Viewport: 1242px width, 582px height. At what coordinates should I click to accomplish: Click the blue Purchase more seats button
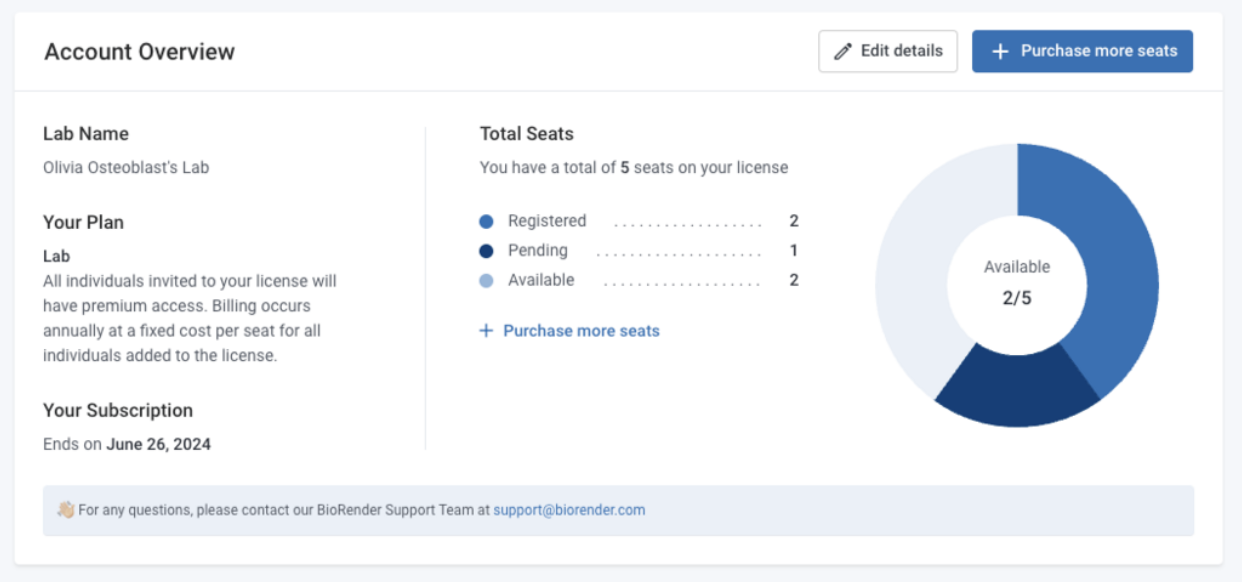pos(1082,51)
